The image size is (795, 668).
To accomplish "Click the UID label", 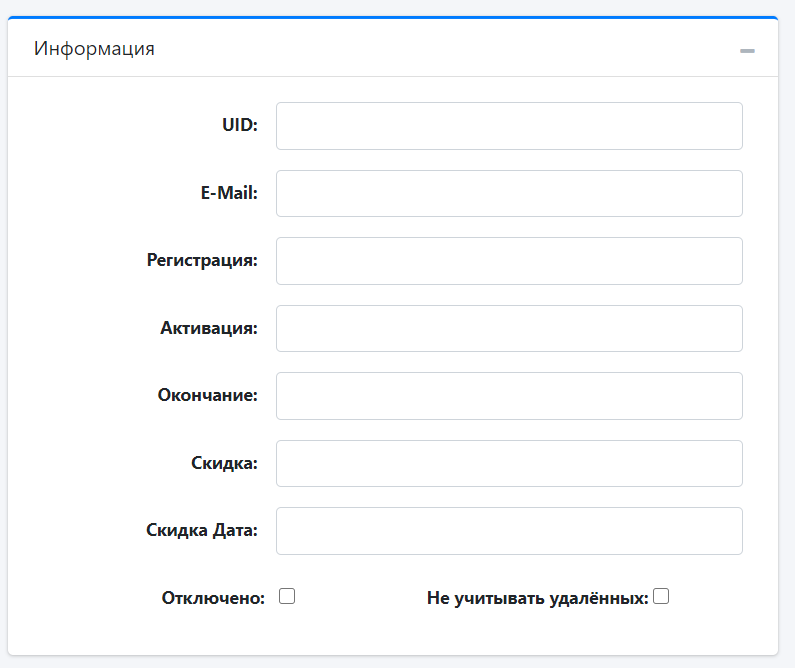I will tap(240, 125).
